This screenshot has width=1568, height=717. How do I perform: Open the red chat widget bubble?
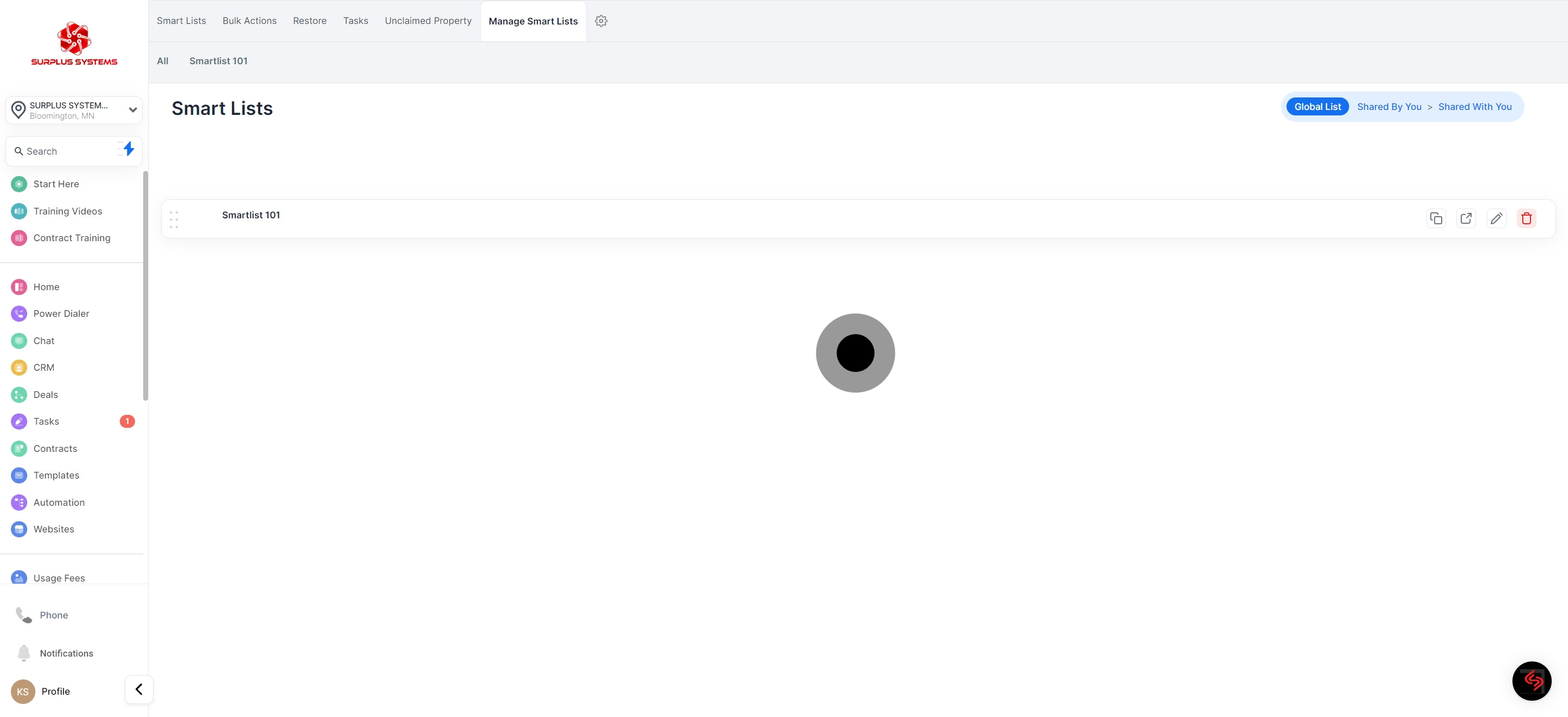pos(1532,681)
